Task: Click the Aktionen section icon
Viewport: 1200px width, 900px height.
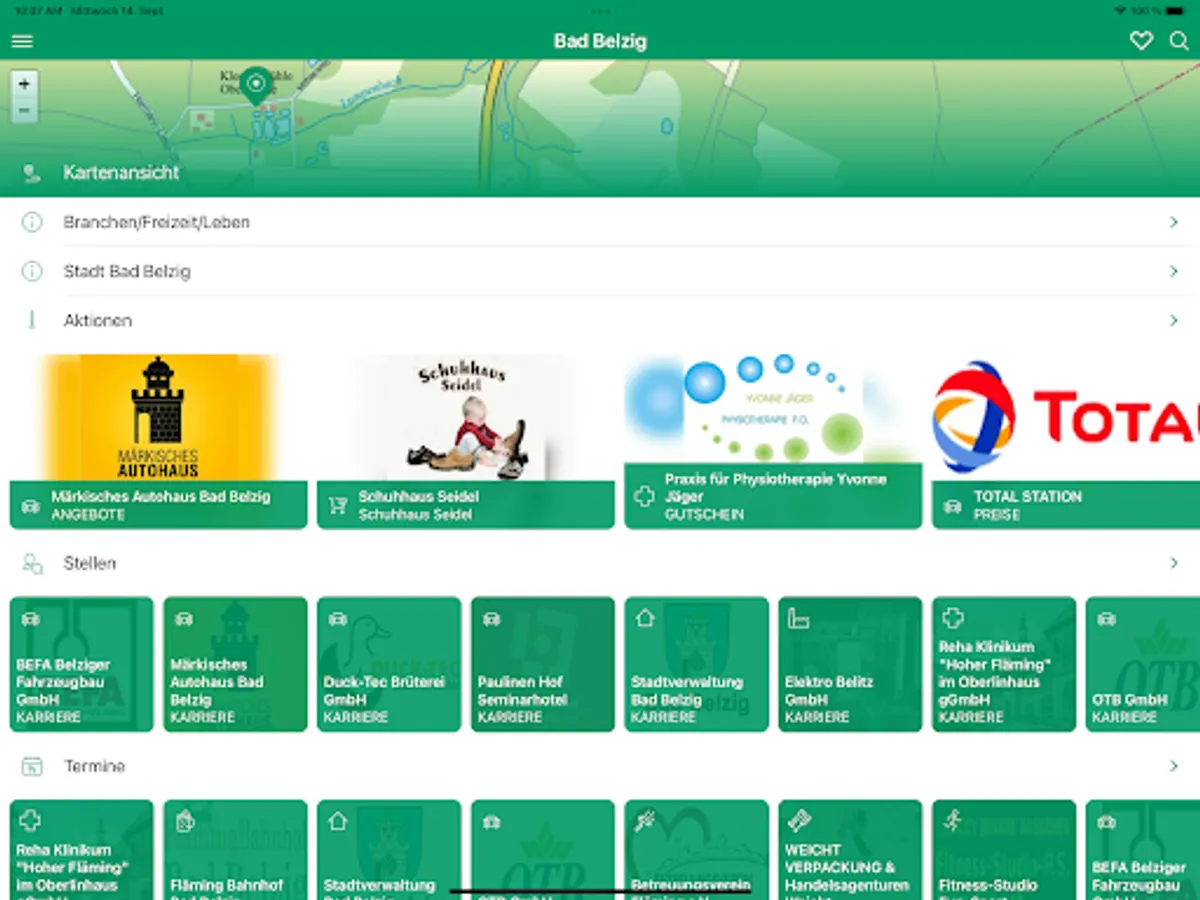Action: click(32, 320)
